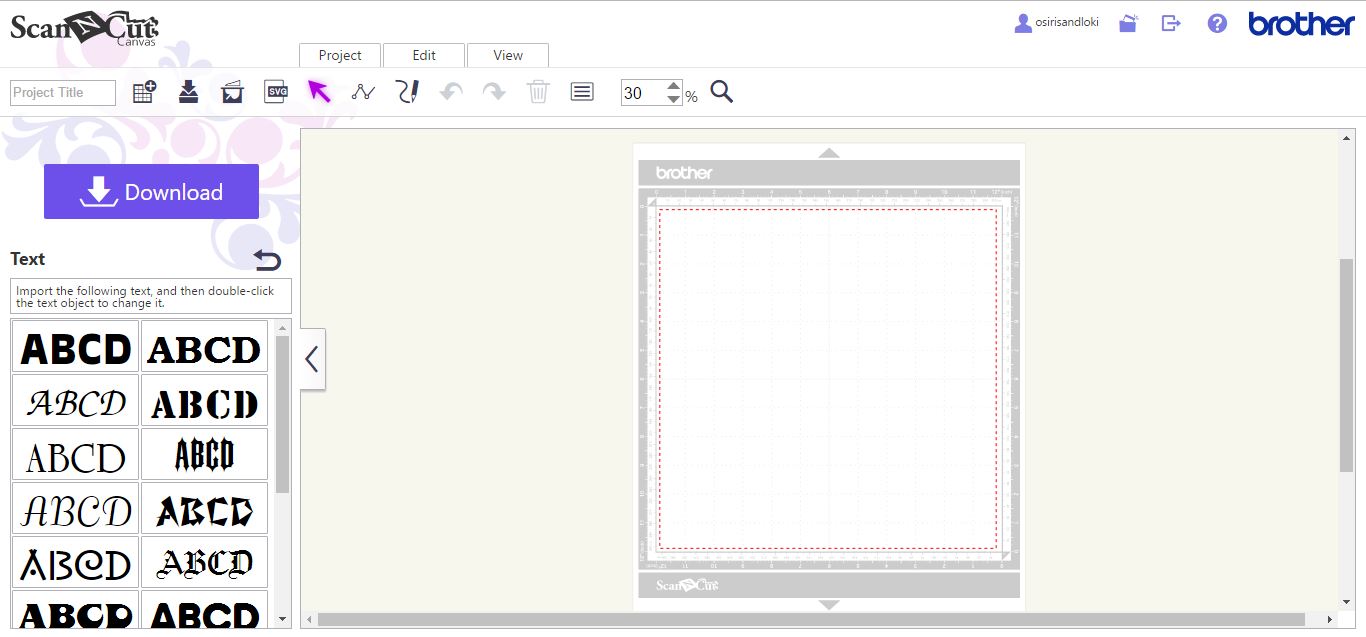This screenshot has height=637, width=1366.
Task: Increase zoom percentage with up stepper
Action: click(674, 86)
